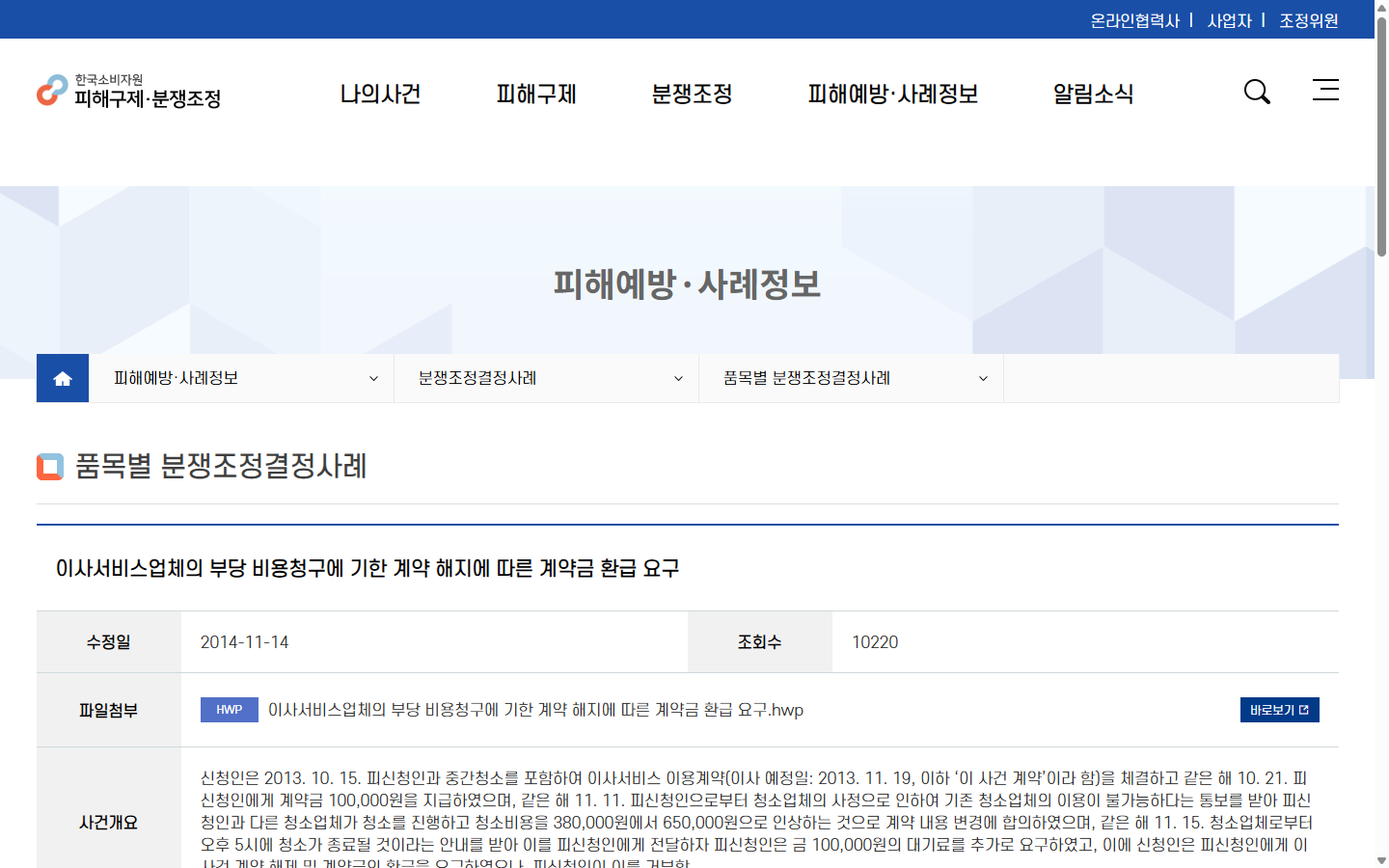Image resolution: width=1389 pixels, height=868 pixels.
Task: Click the 수정일 label cell
Action: (x=109, y=642)
